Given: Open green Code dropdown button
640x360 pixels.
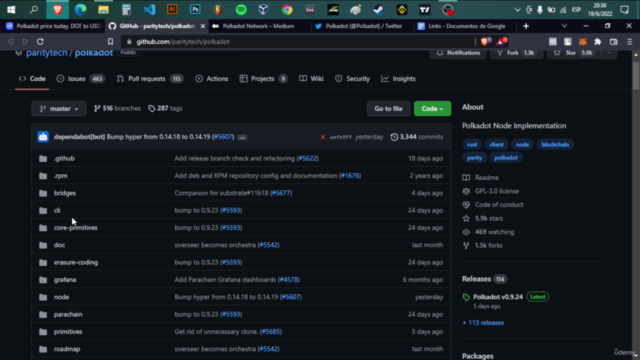Looking at the screenshot, I should click(432, 109).
